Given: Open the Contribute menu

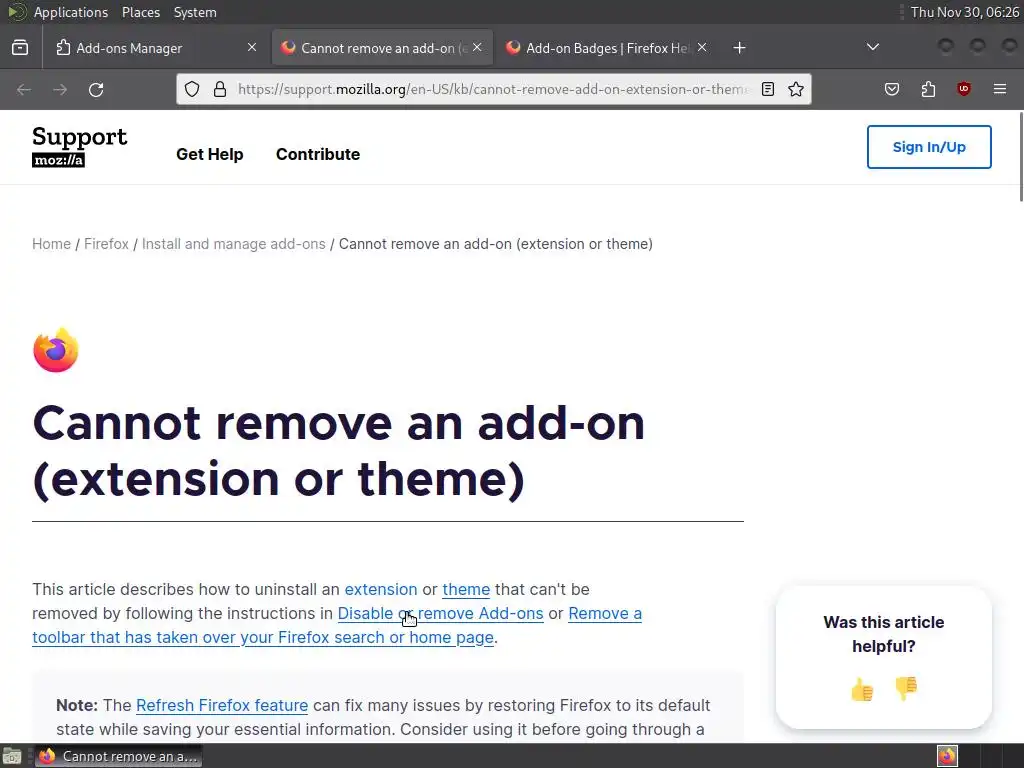Looking at the screenshot, I should click(318, 154).
